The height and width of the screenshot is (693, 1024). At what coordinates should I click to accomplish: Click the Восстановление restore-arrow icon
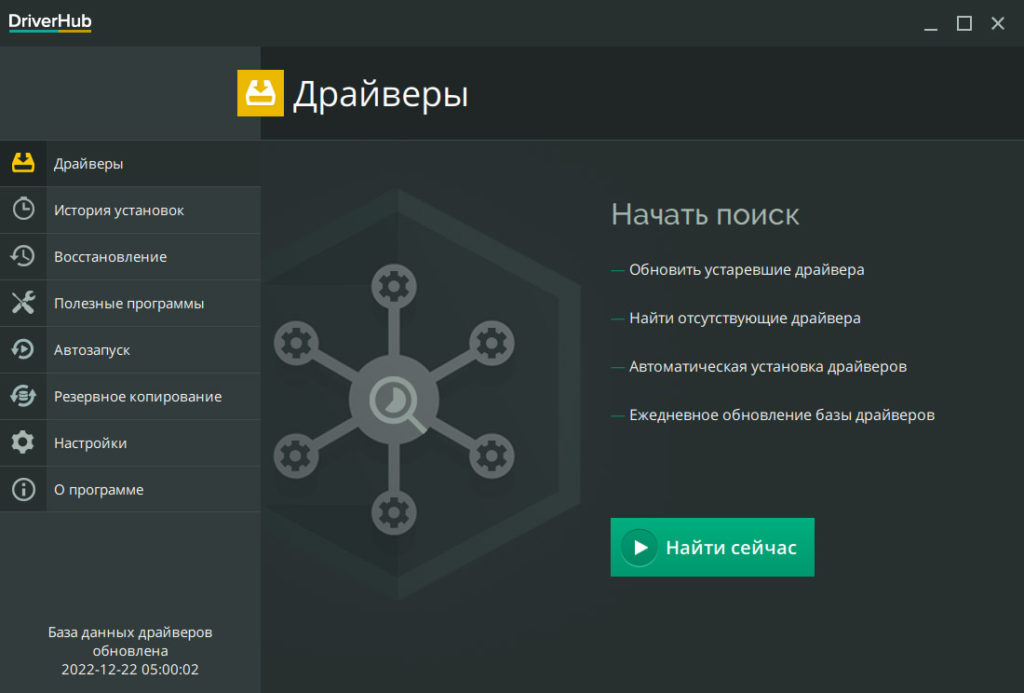24,256
